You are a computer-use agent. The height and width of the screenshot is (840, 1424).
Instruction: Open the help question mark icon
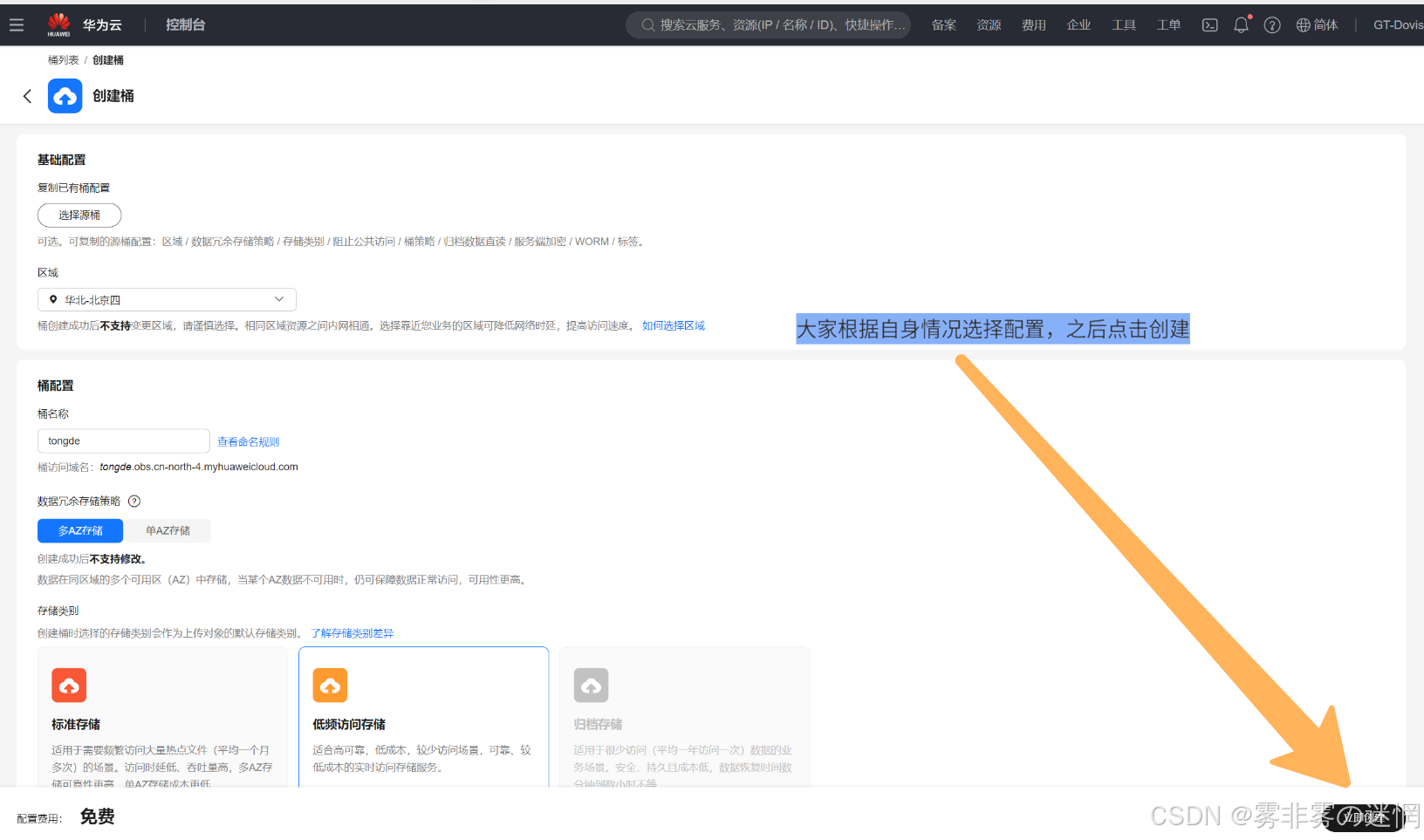pos(1272,25)
